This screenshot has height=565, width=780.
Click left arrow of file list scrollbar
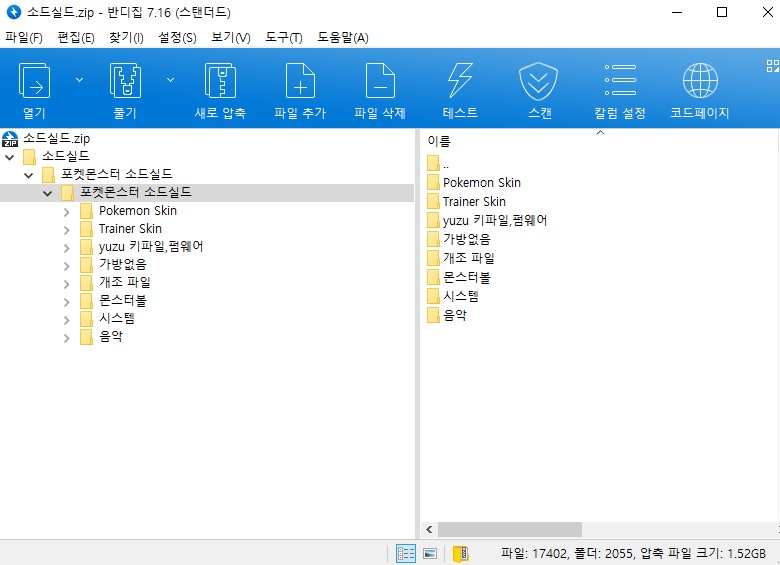[x=429, y=530]
